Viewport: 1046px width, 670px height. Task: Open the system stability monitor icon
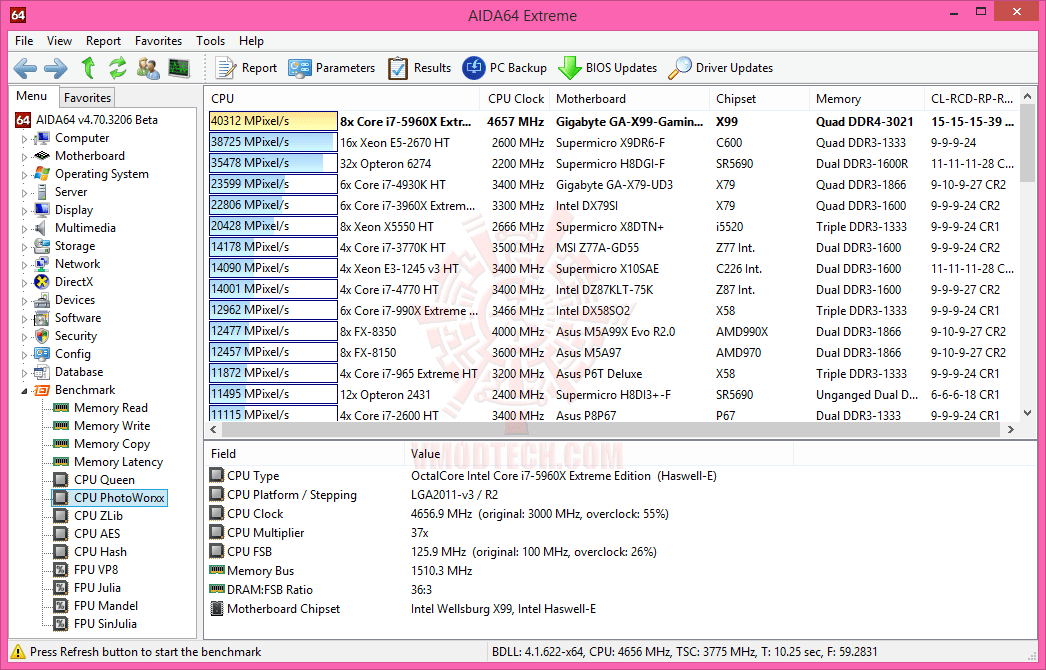179,67
